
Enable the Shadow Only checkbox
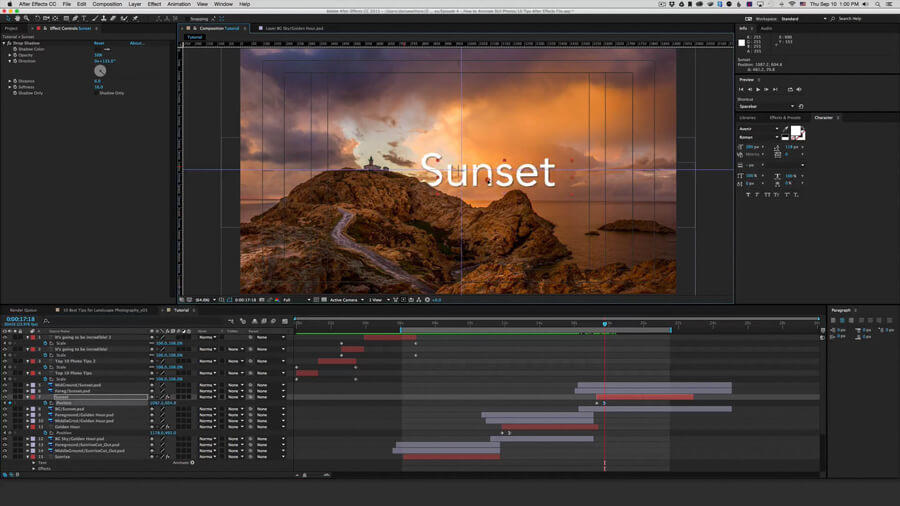97,93
